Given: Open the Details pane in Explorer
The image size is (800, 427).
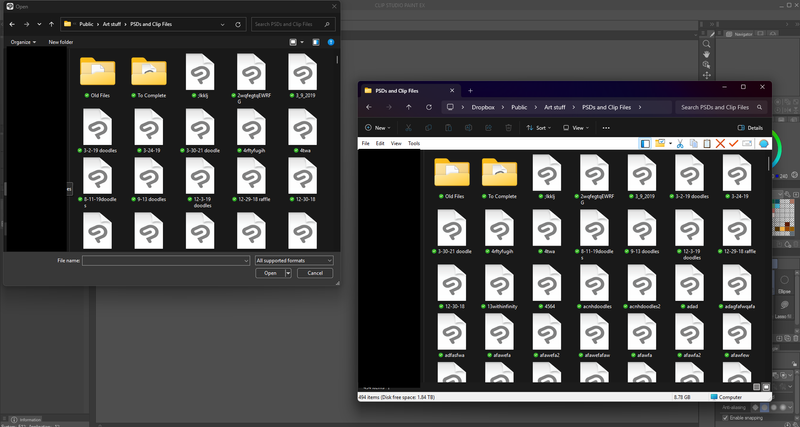Looking at the screenshot, I should (750, 128).
